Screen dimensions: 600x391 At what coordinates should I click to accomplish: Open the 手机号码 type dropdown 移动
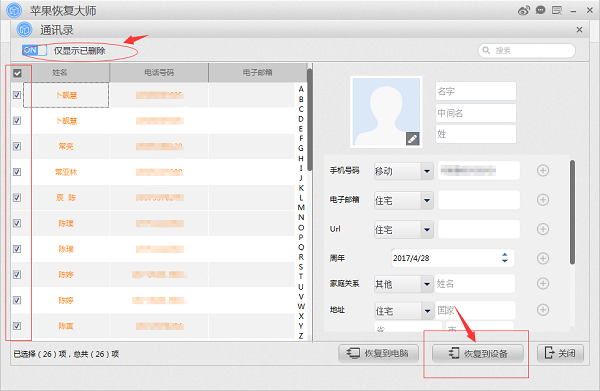(403, 171)
